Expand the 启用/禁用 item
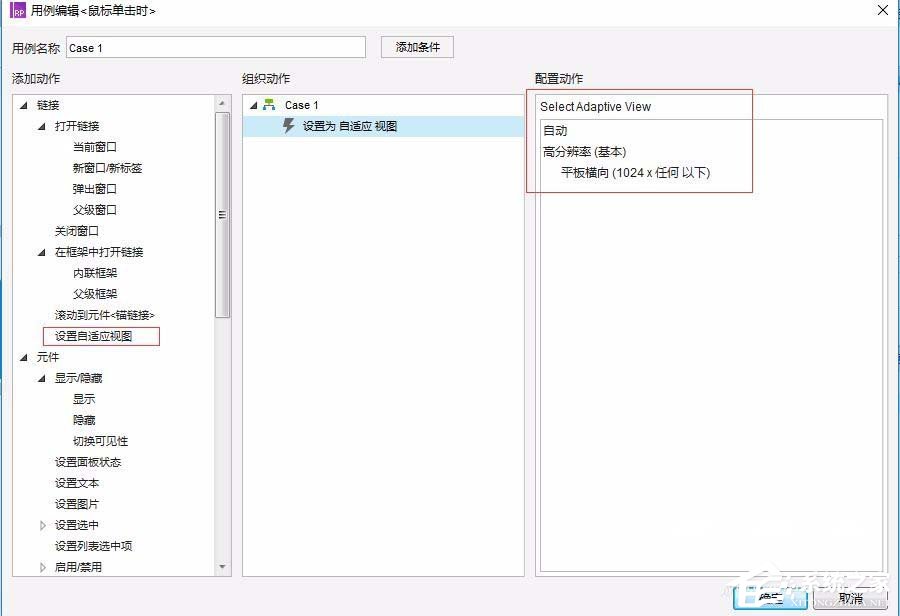 pos(42,567)
